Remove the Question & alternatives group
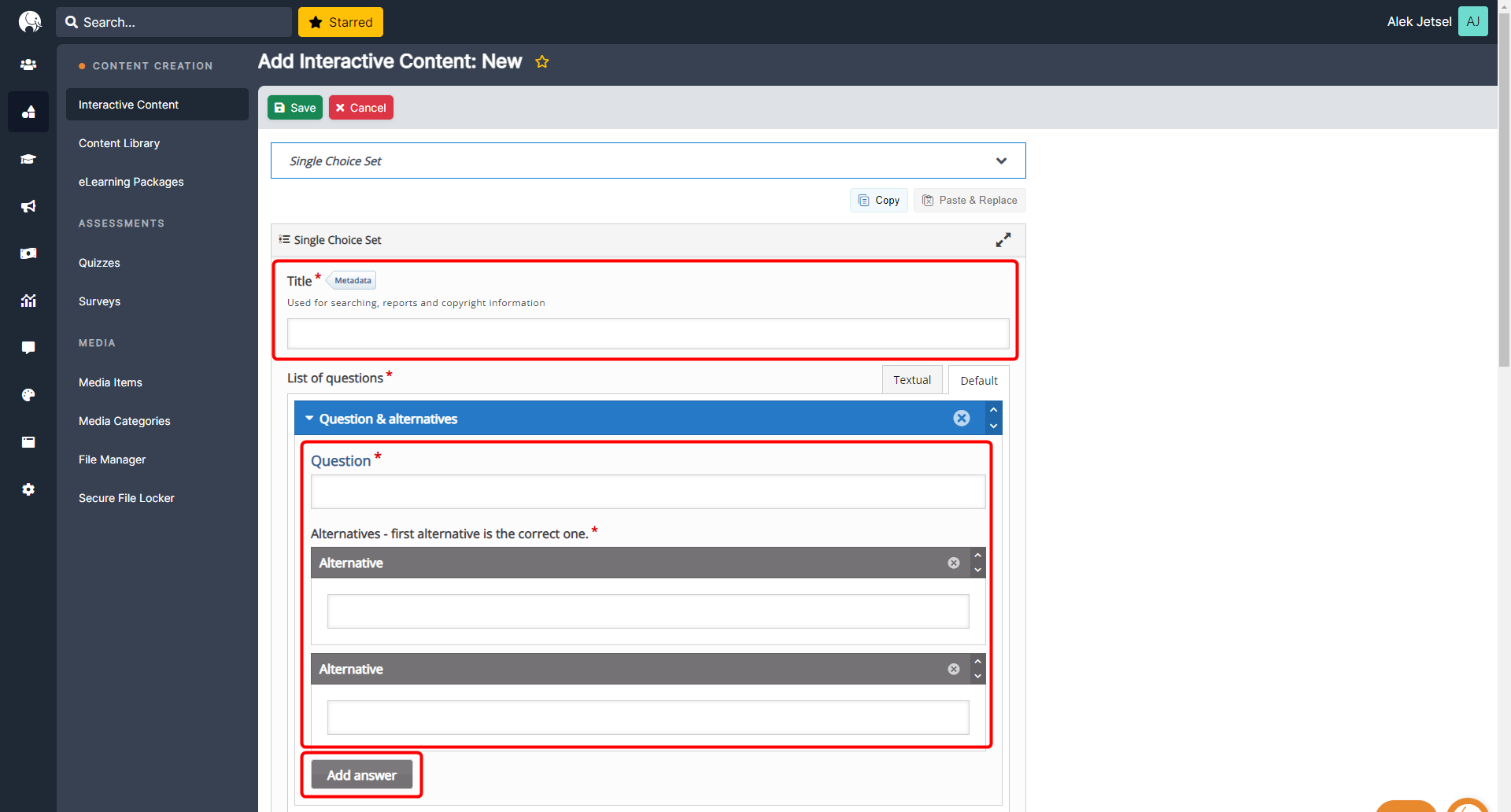 coord(962,418)
